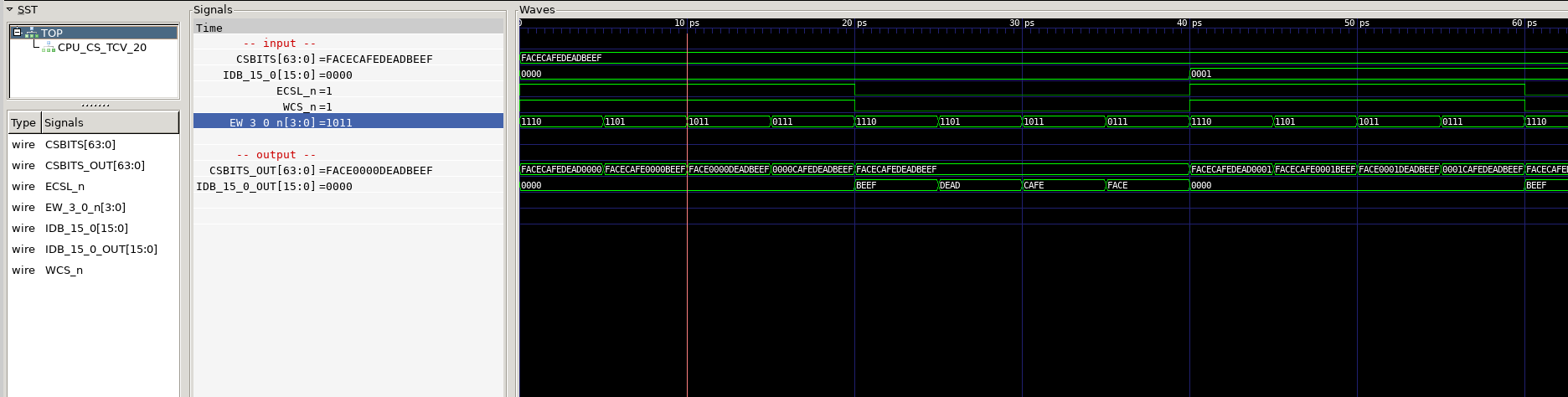The image size is (1568, 397).
Task: Click the FACE0001DEADBEEF waveform segment
Action: (1399, 169)
